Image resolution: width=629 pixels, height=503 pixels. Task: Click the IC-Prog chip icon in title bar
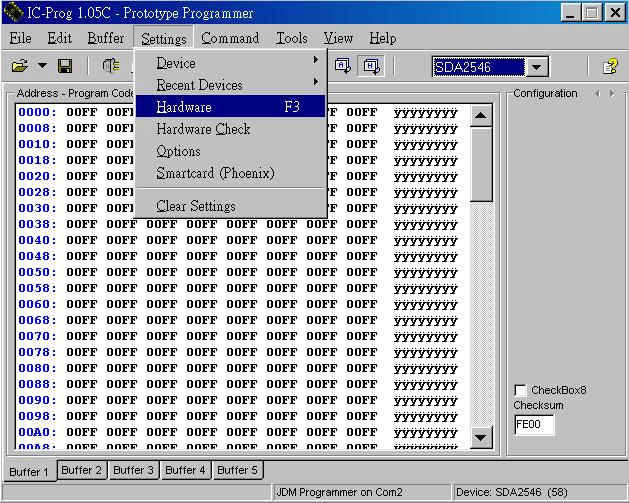point(13,12)
